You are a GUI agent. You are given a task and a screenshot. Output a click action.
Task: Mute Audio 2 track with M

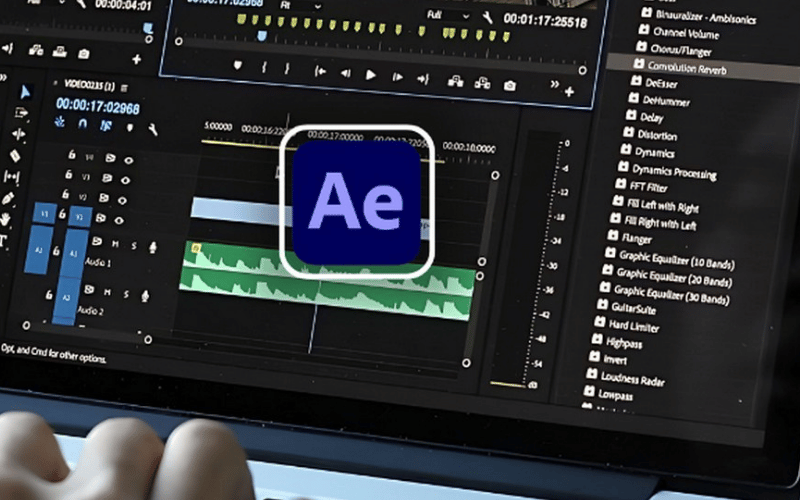[108, 292]
